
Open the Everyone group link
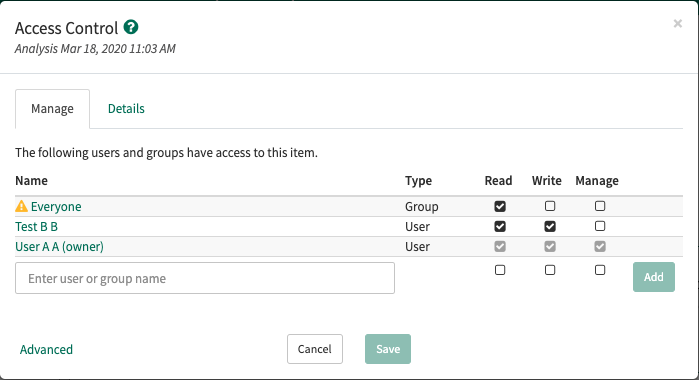point(56,207)
